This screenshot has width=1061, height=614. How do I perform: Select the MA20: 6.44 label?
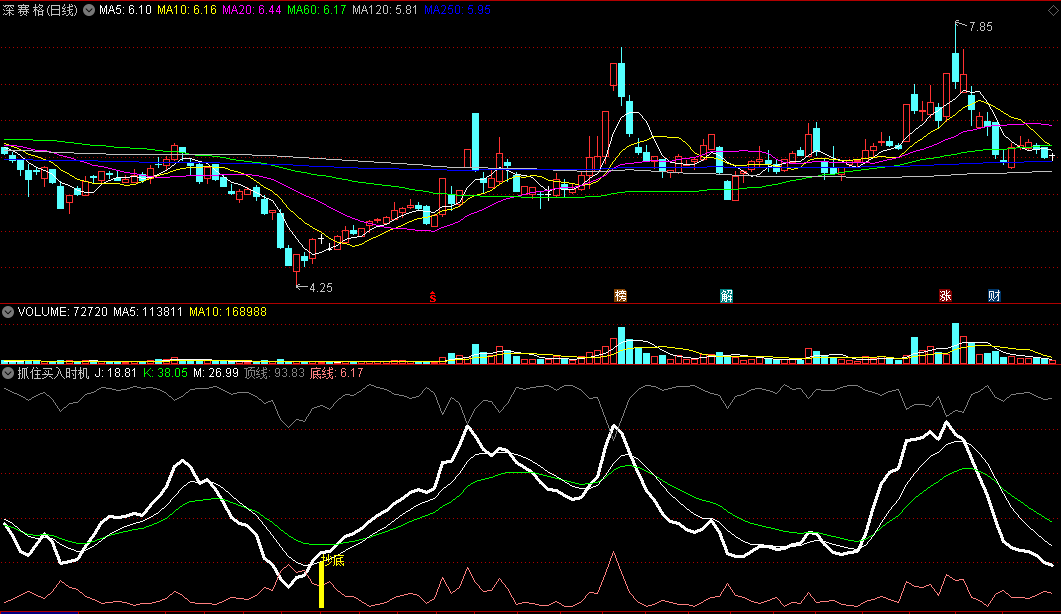pos(252,10)
